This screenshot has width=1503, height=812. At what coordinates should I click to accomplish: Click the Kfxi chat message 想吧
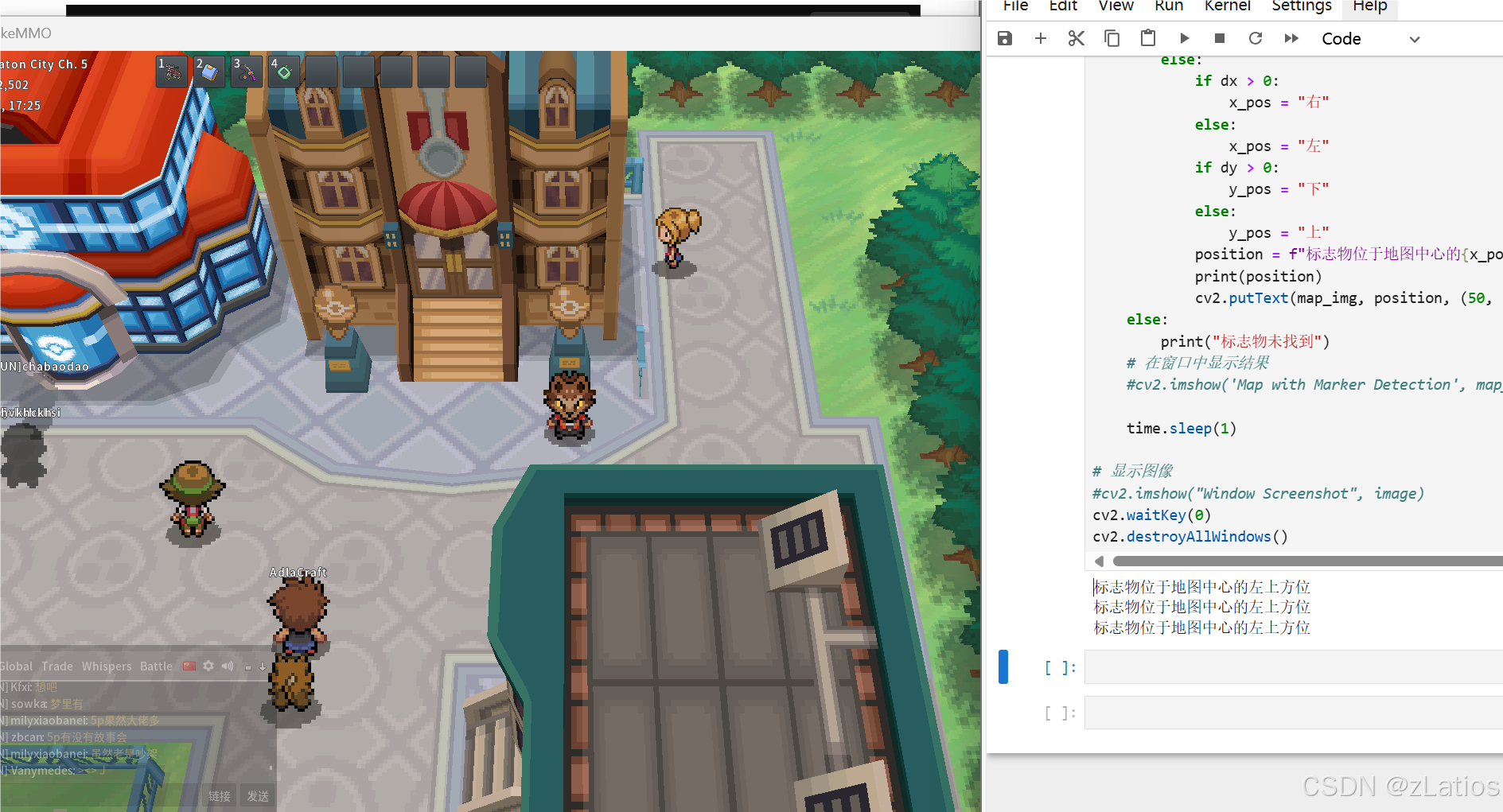[30, 687]
